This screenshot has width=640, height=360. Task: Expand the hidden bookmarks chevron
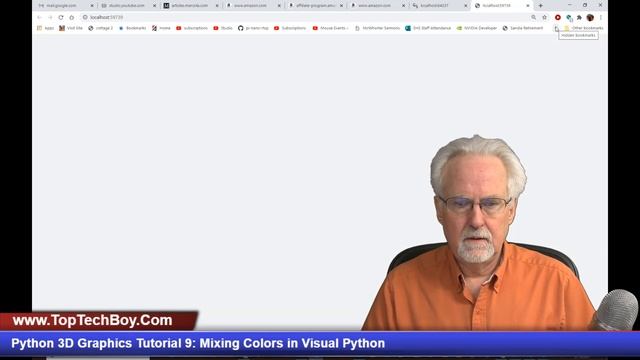pyautogui.click(x=556, y=28)
